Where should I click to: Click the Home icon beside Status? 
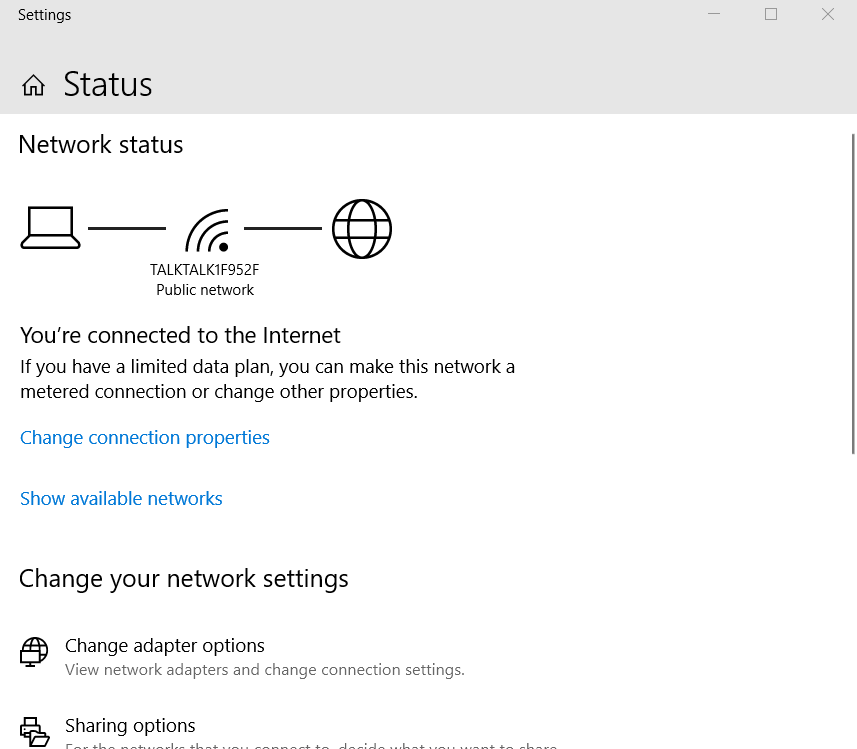(x=34, y=85)
